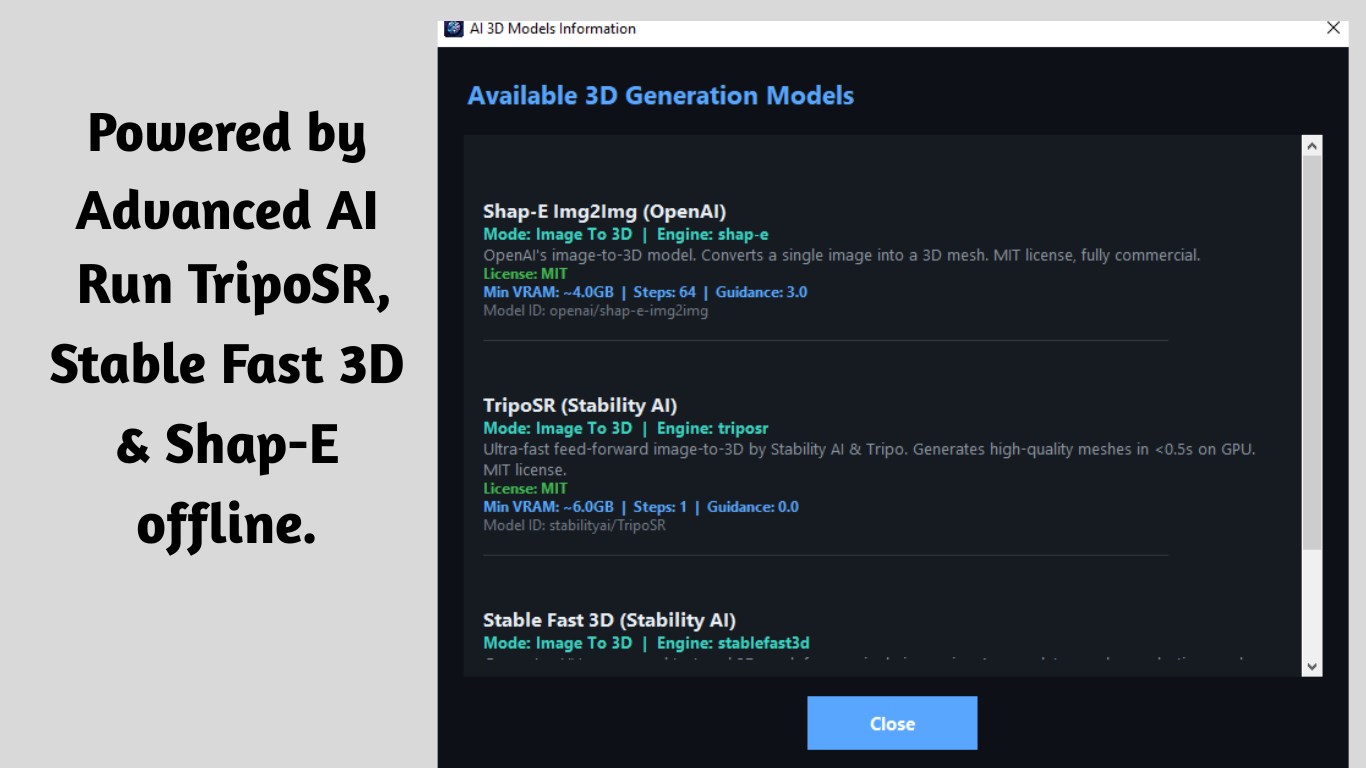Select the TripoSR (Stability AI) heading
Viewport: 1366px width, 768px height.
tap(580, 406)
